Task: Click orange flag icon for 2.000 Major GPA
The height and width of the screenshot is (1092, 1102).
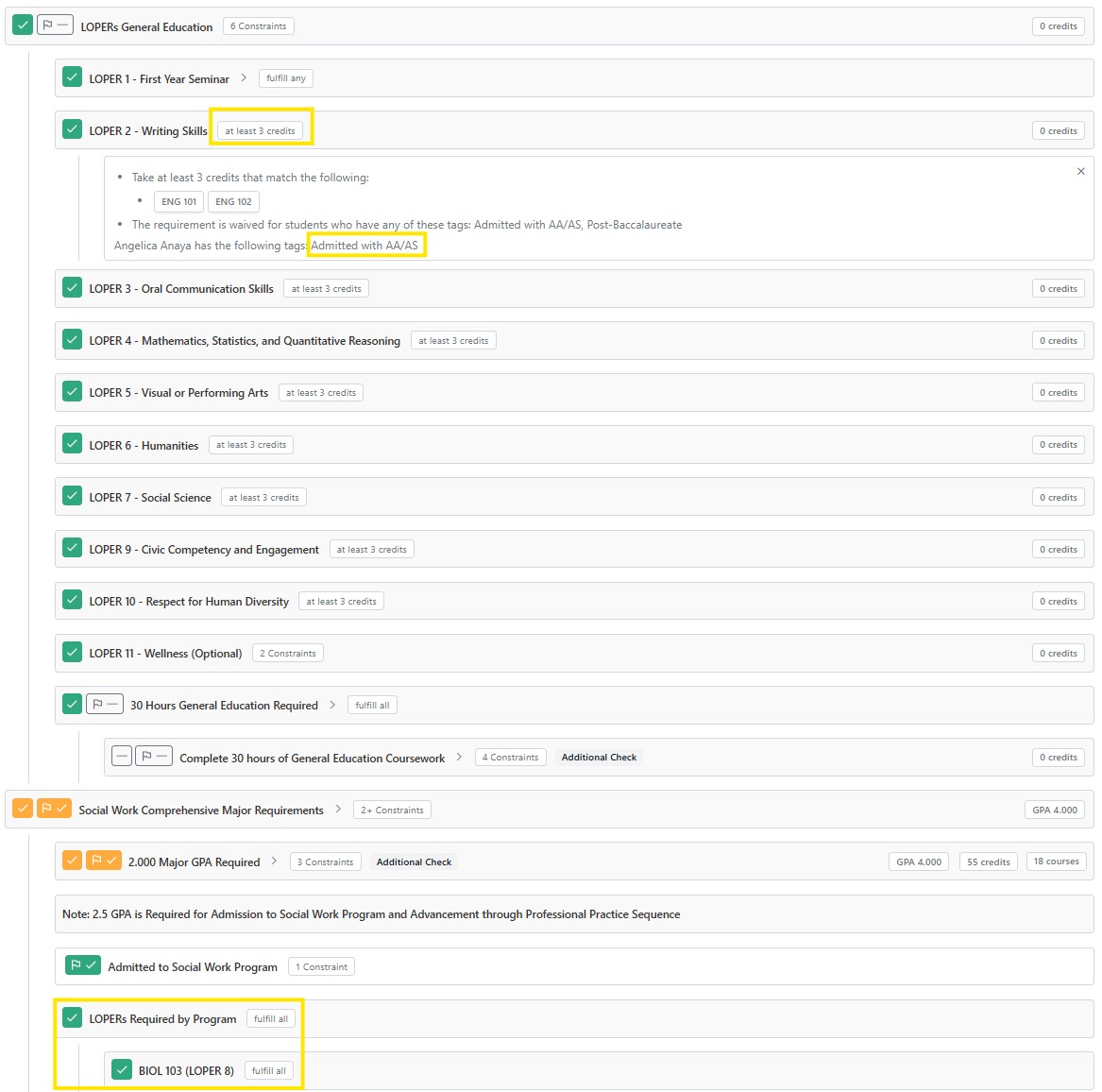Action: pyautogui.click(x=104, y=861)
